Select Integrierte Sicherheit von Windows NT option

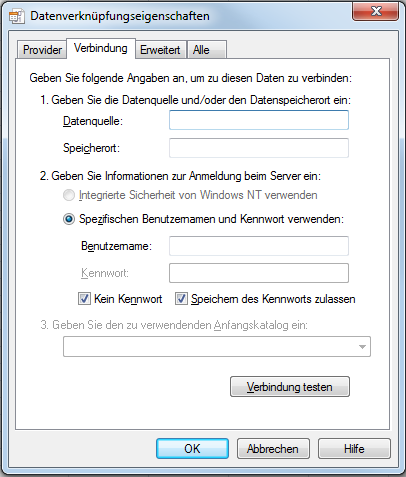(69, 195)
